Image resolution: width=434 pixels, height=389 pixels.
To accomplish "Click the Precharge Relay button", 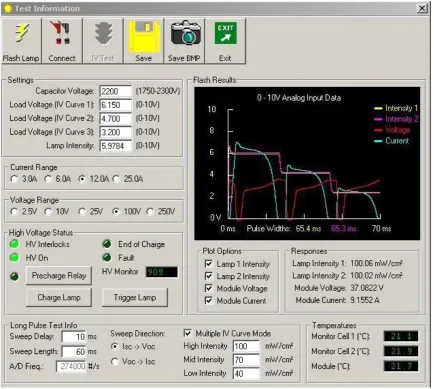I will click(x=59, y=276).
